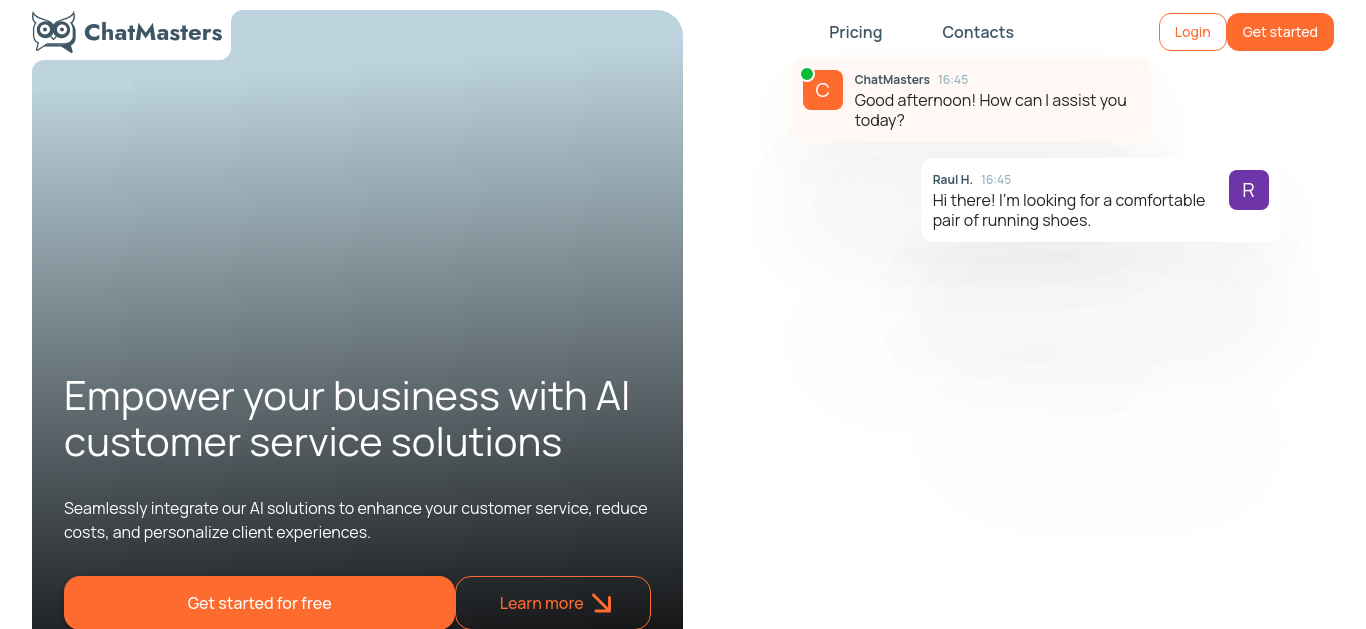
Task: Click the Login button
Action: coord(1193,32)
